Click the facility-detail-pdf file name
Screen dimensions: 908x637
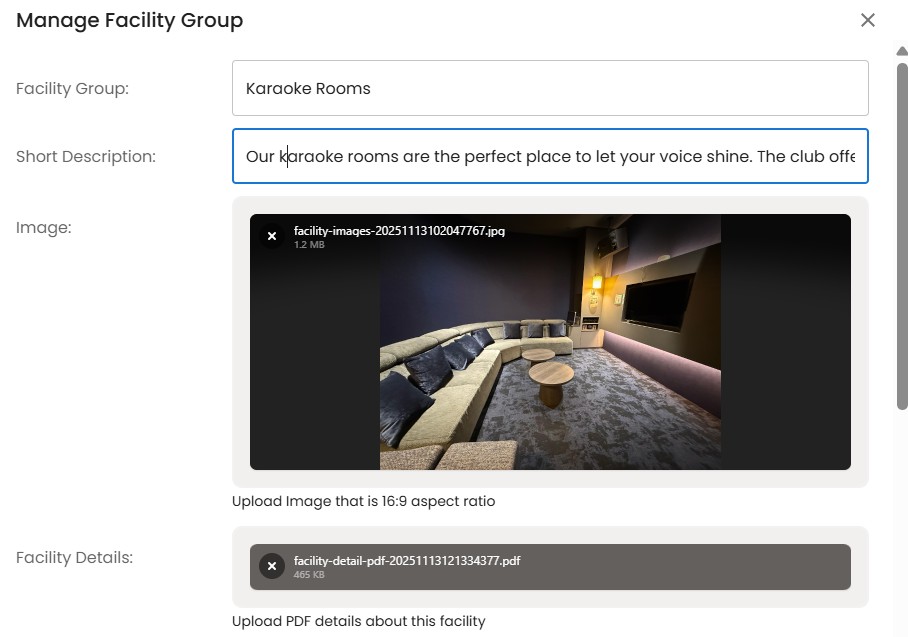[x=407, y=561]
